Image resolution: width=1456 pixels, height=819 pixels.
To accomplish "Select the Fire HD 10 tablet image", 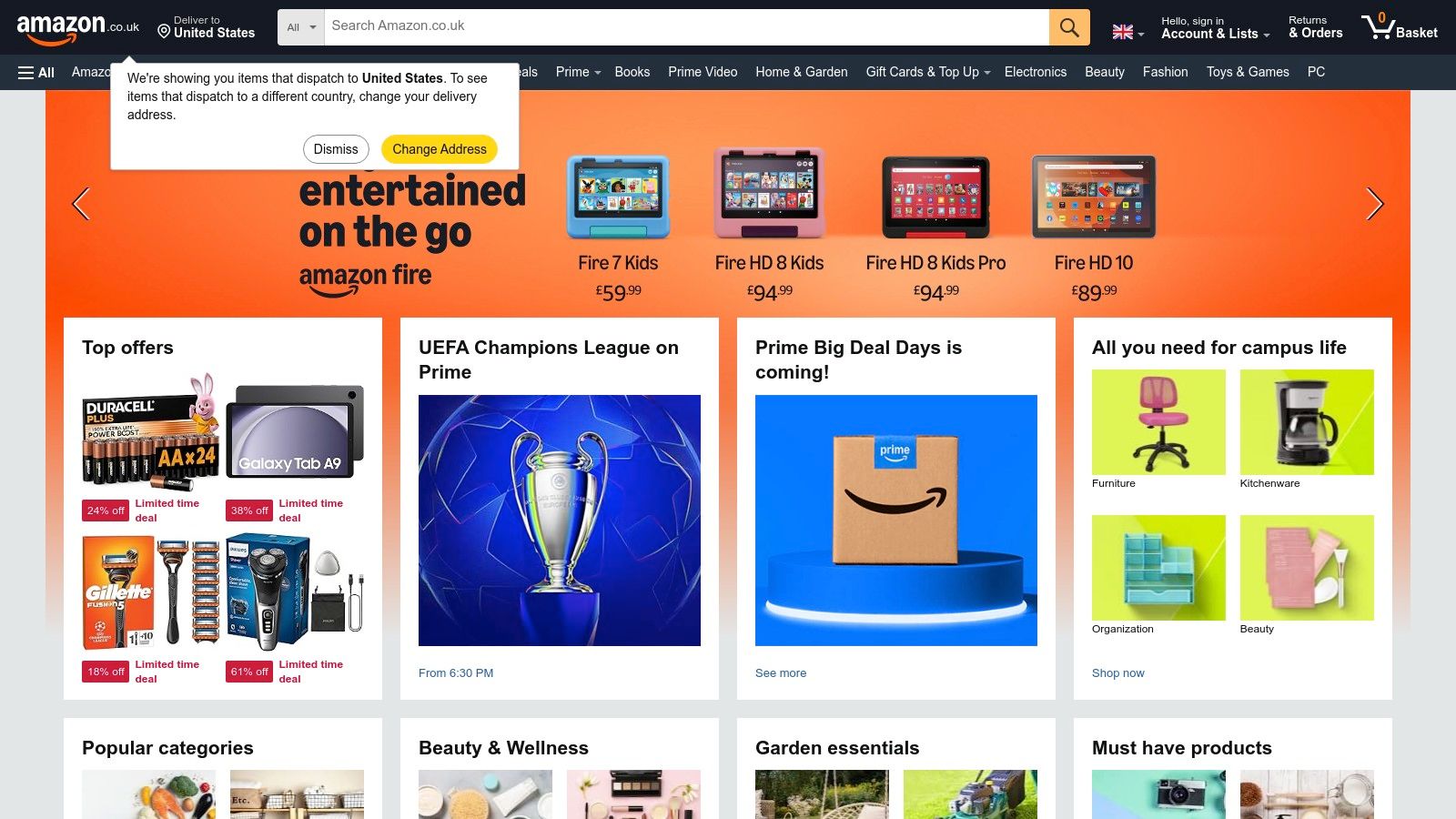I will tap(1094, 197).
